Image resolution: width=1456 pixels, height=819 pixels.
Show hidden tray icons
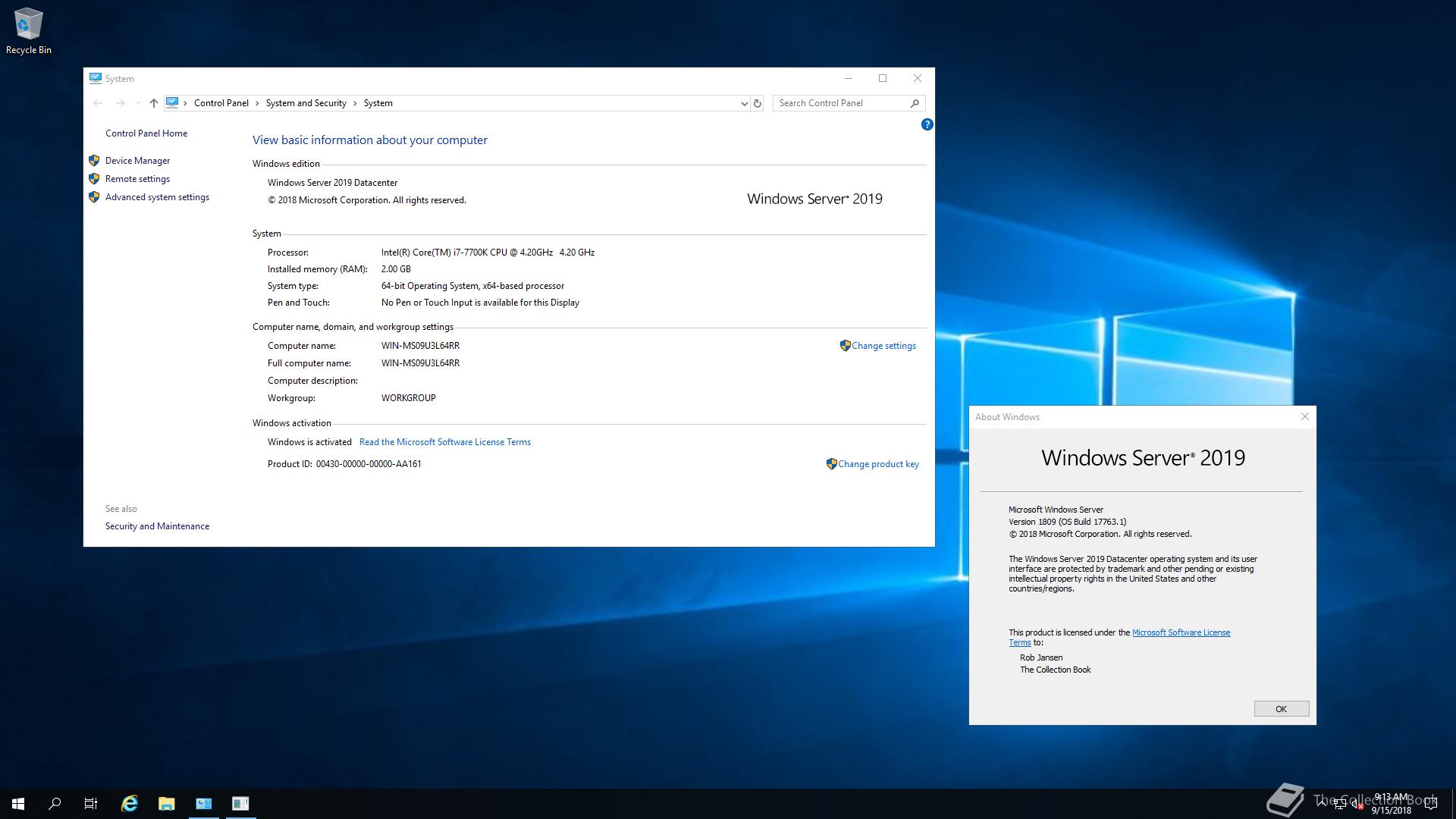click(x=1323, y=804)
